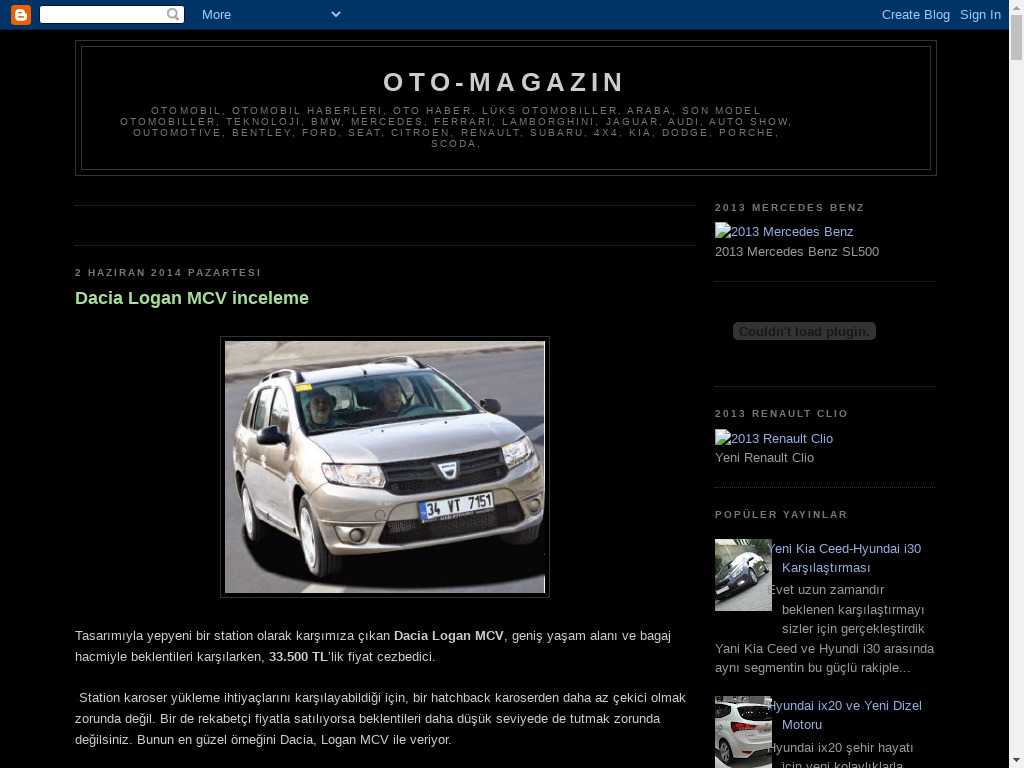
Task: Click the Couldn't load plugin placeholder
Action: point(804,331)
